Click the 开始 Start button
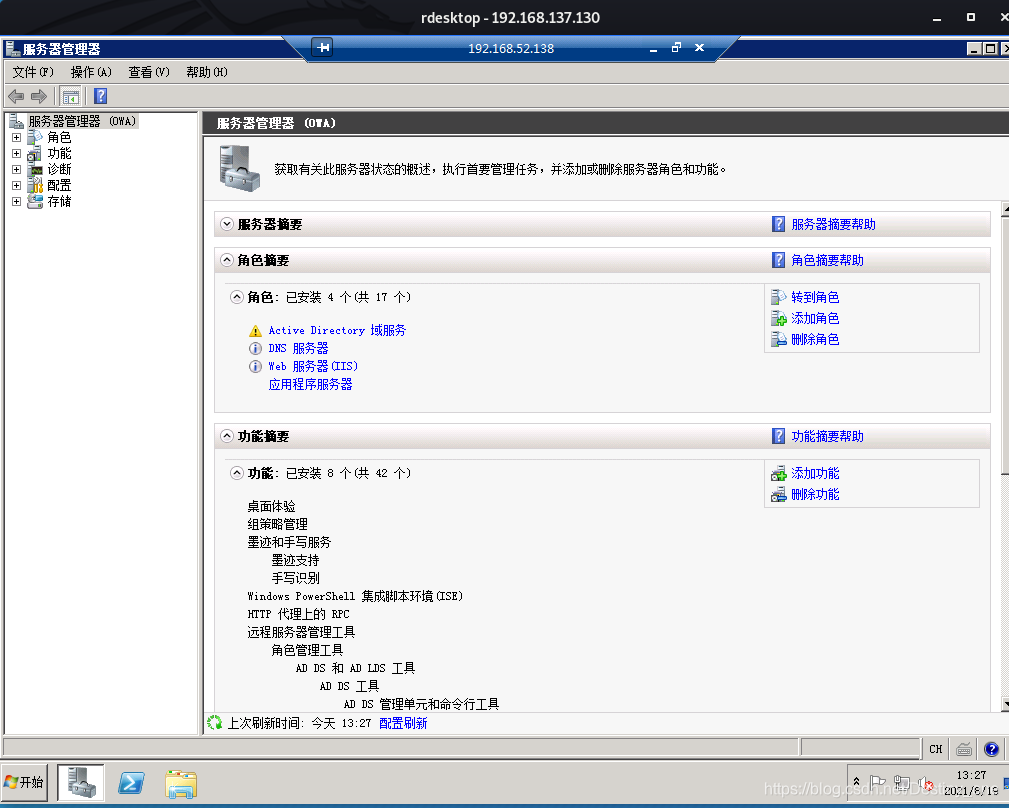1009x808 pixels. 24,782
